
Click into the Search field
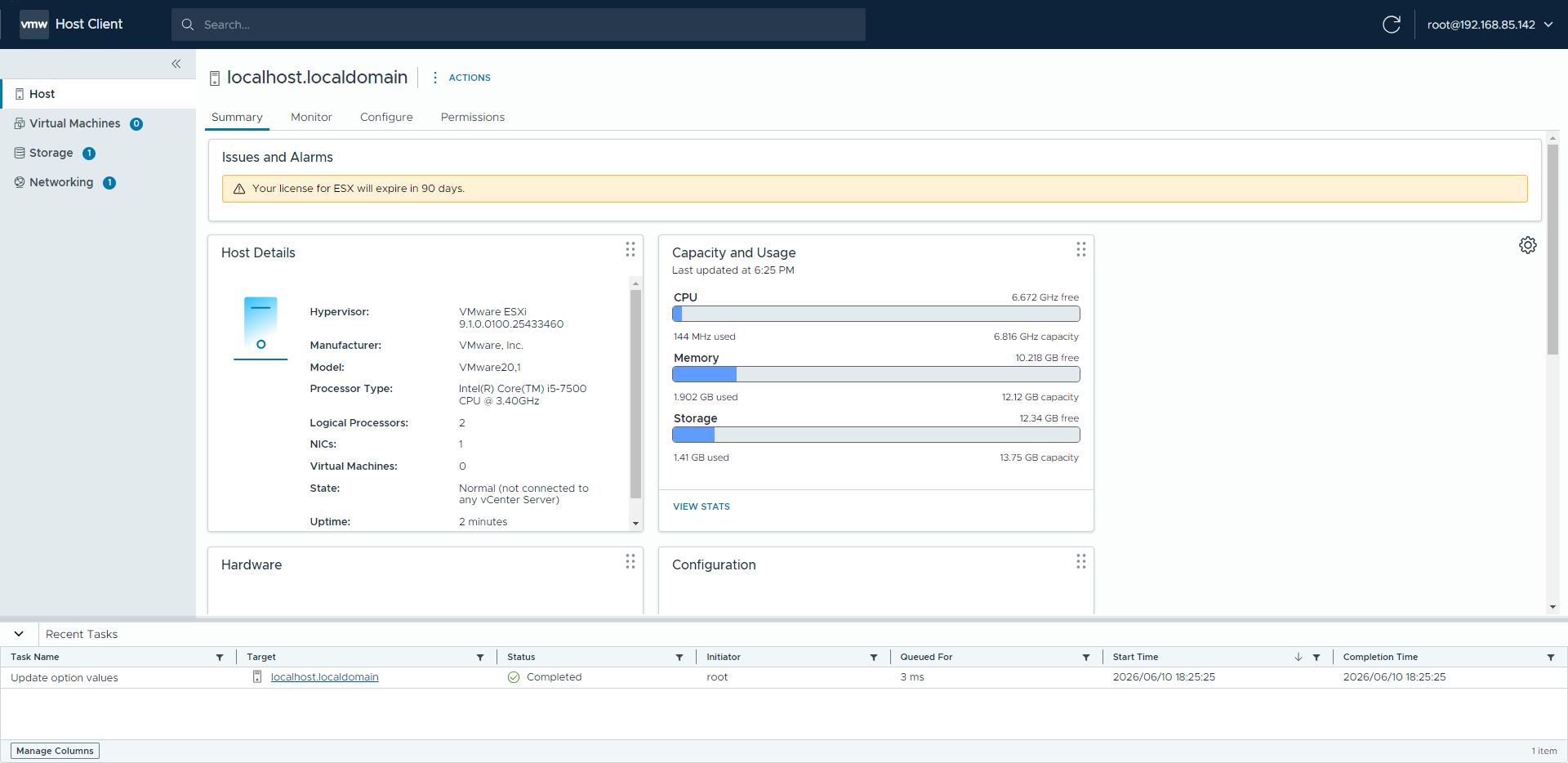coord(519,25)
